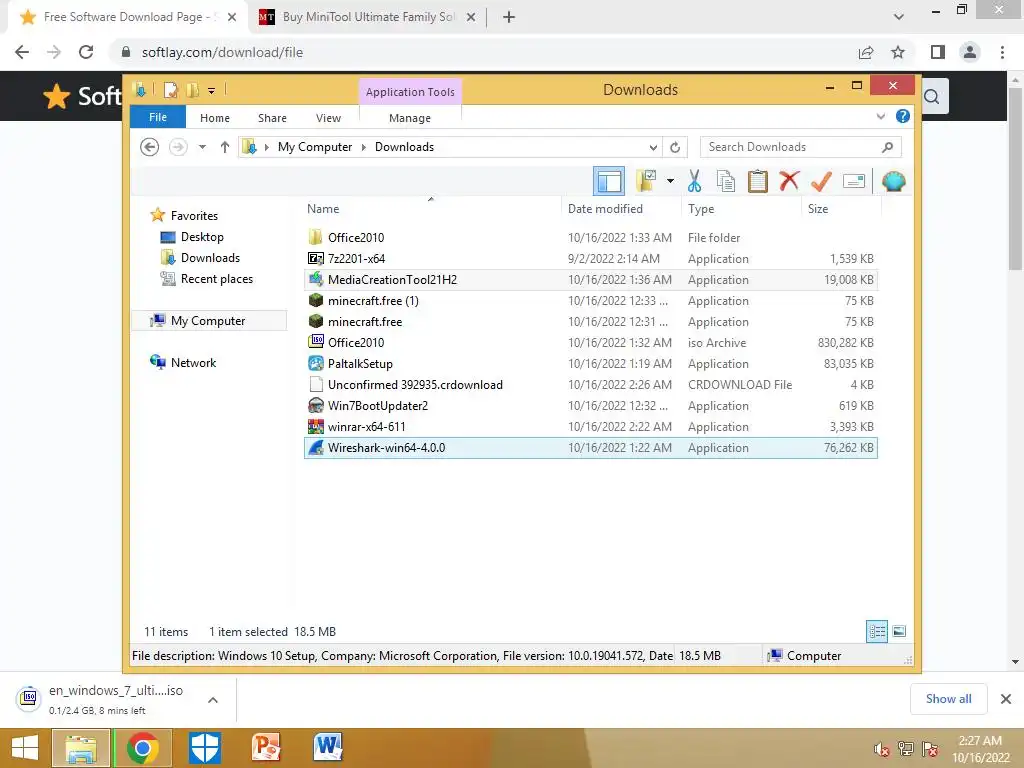Screen dimensions: 1024x768
Task: Select the winrar-x64-611 installer
Action: coord(590,426)
